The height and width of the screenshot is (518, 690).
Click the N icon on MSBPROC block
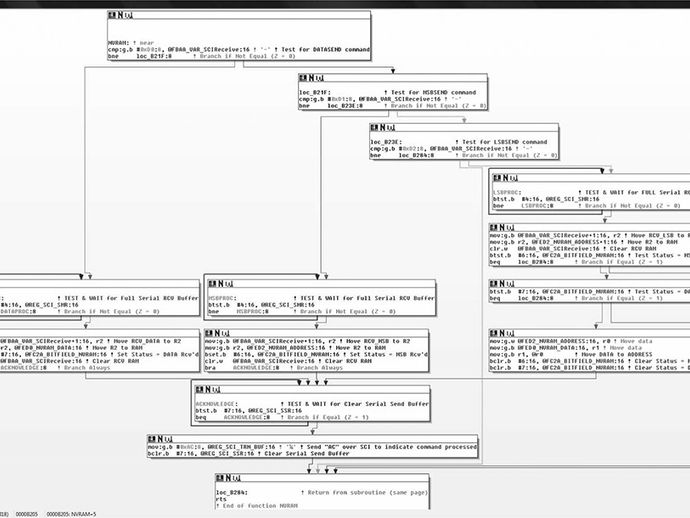pos(221,284)
